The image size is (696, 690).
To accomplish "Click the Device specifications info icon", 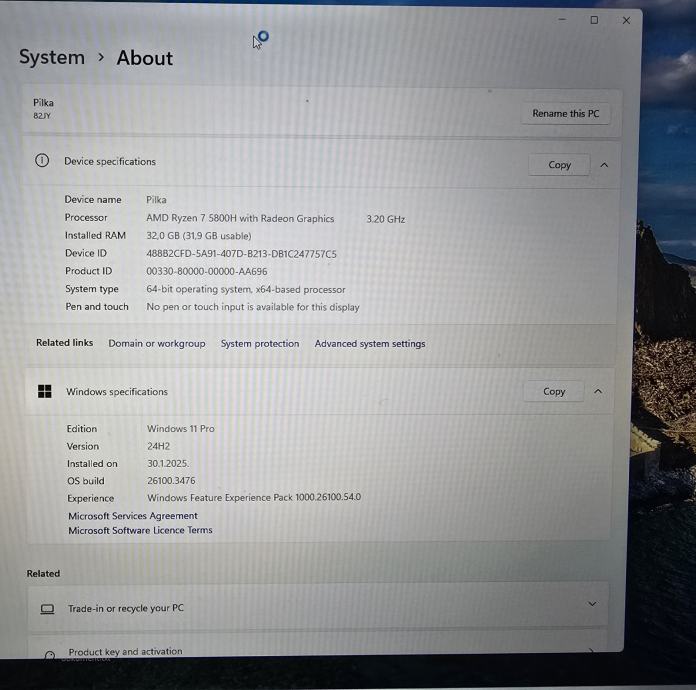I will (x=42, y=160).
